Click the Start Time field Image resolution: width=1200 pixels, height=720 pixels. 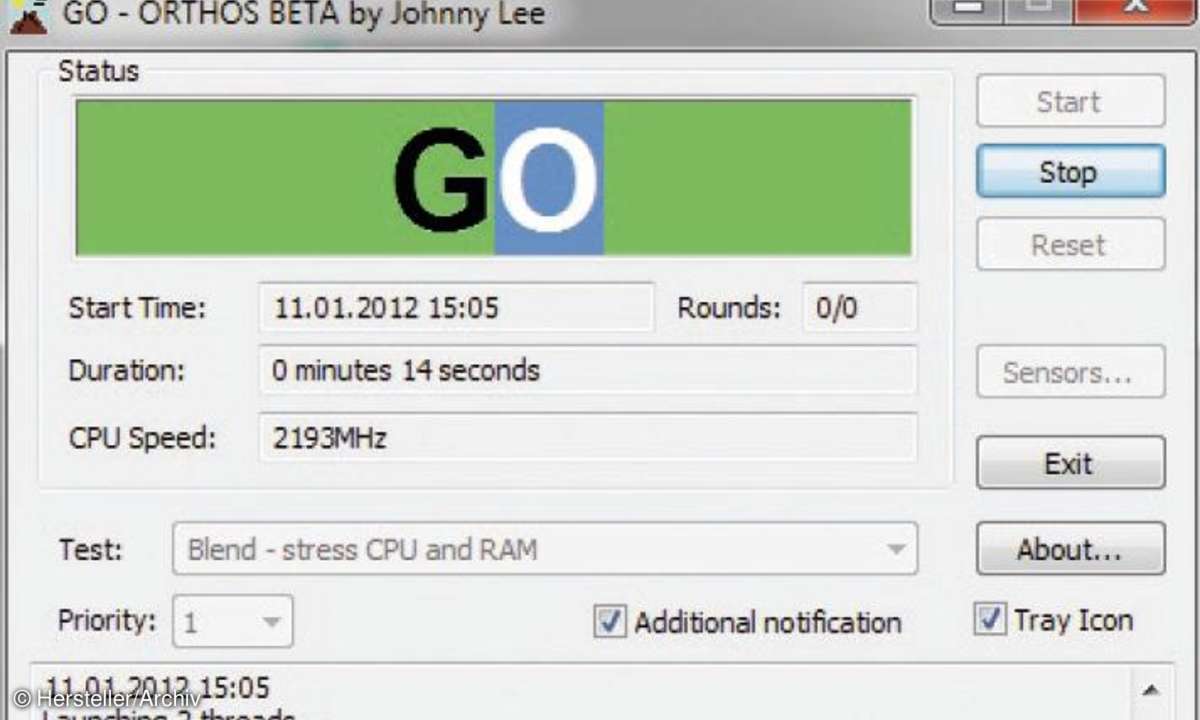tap(456, 307)
